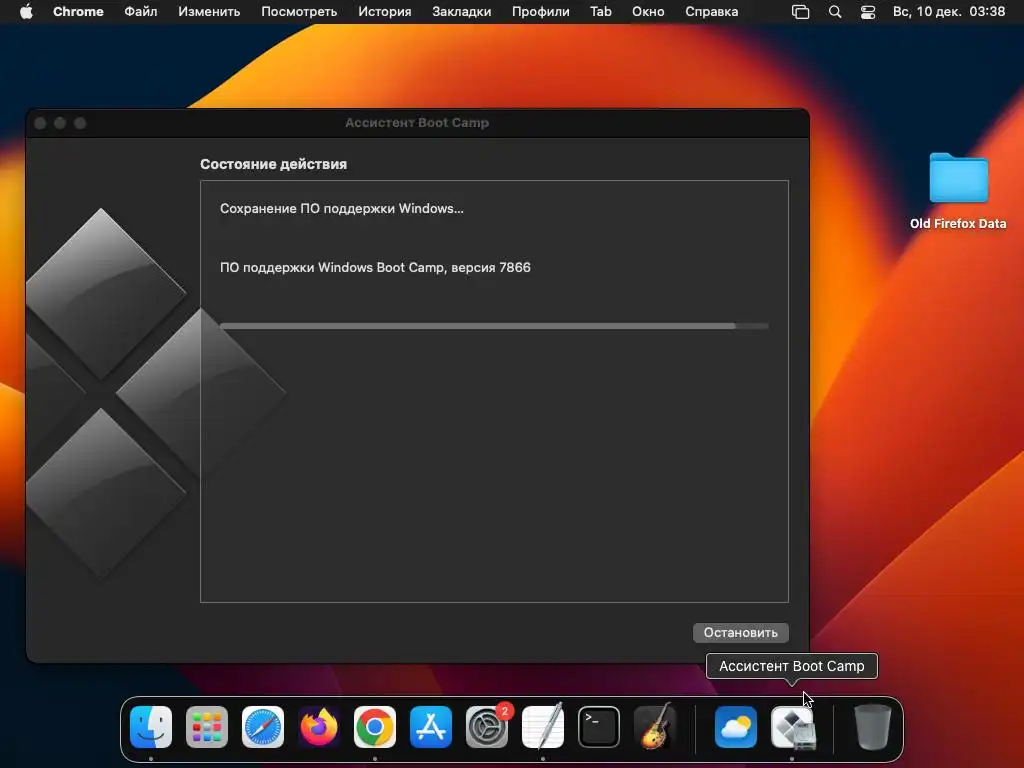This screenshot has height=768, width=1024.
Task: Click Сохранение ПО поддержки Windows text
Action: (x=342, y=208)
